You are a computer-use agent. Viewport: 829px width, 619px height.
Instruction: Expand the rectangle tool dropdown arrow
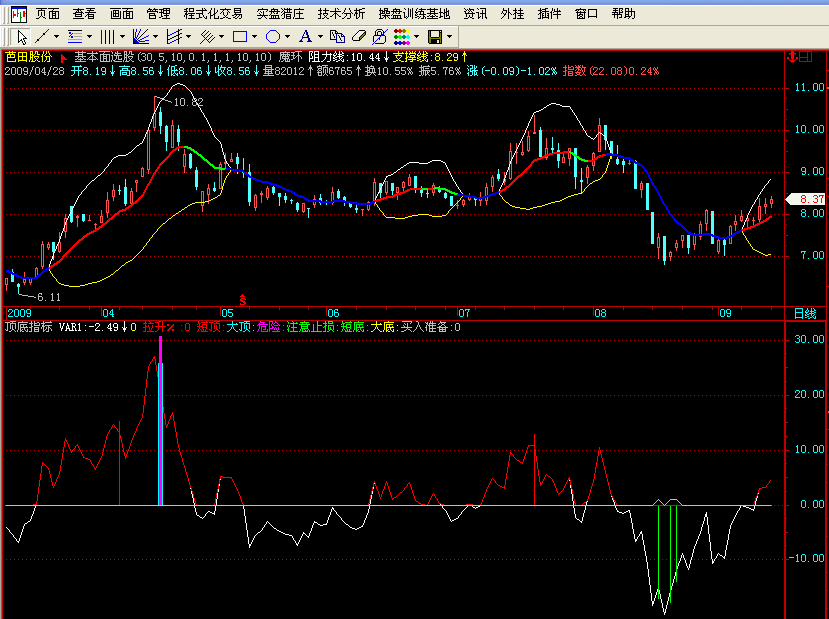coord(254,37)
